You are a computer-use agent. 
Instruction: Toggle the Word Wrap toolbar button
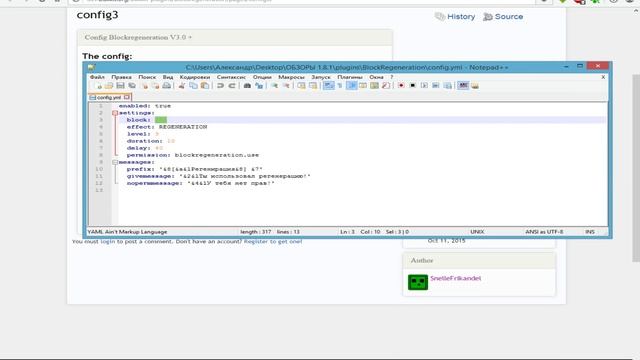click(x=329, y=86)
